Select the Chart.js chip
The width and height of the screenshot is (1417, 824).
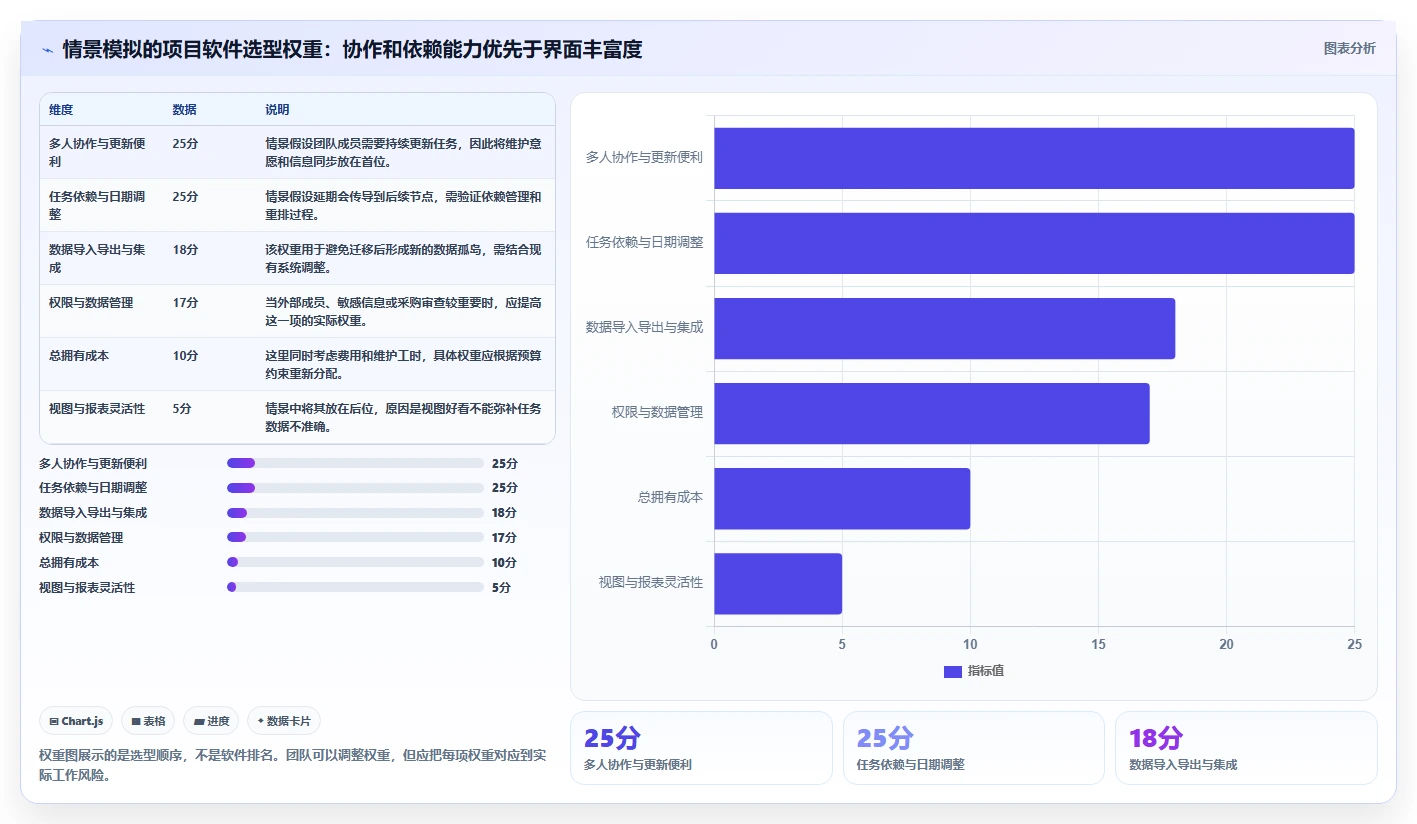point(76,721)
